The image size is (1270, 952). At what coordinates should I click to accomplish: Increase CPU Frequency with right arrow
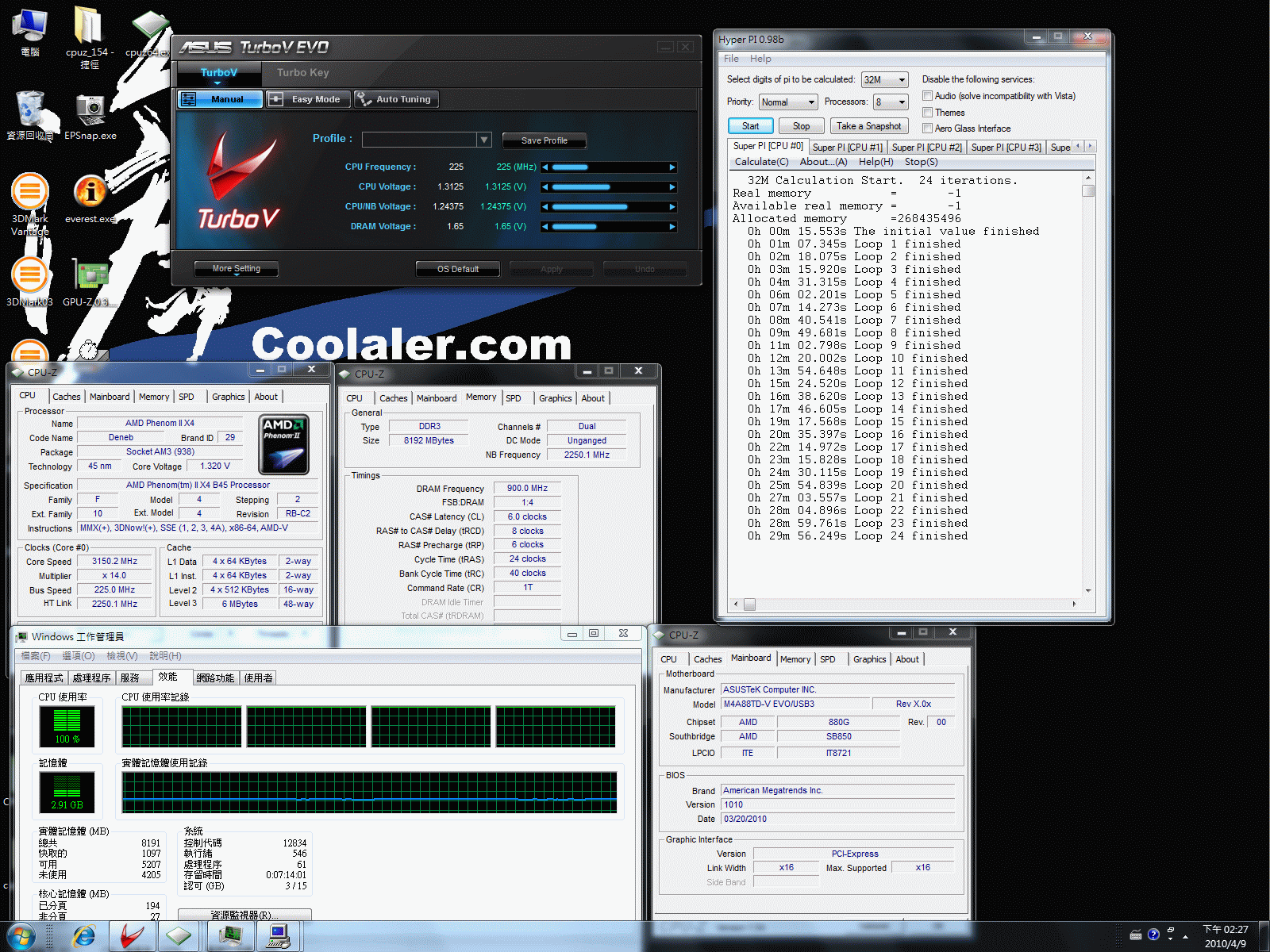[x=672, y=167]
